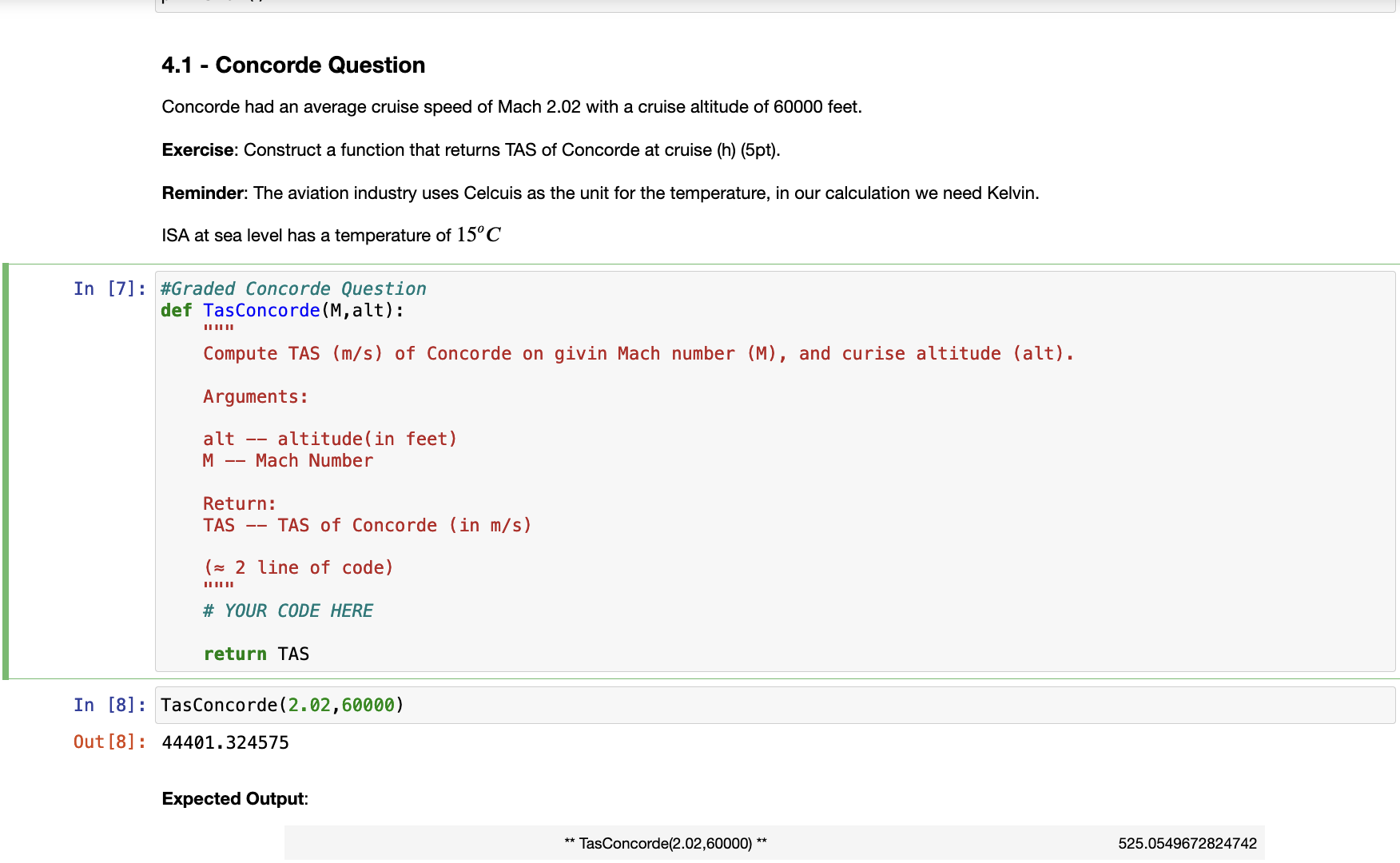Click the output value 44401.324575
This screenshot has width=1400, height=863.
pyautogui.click(x=225, y=742)
